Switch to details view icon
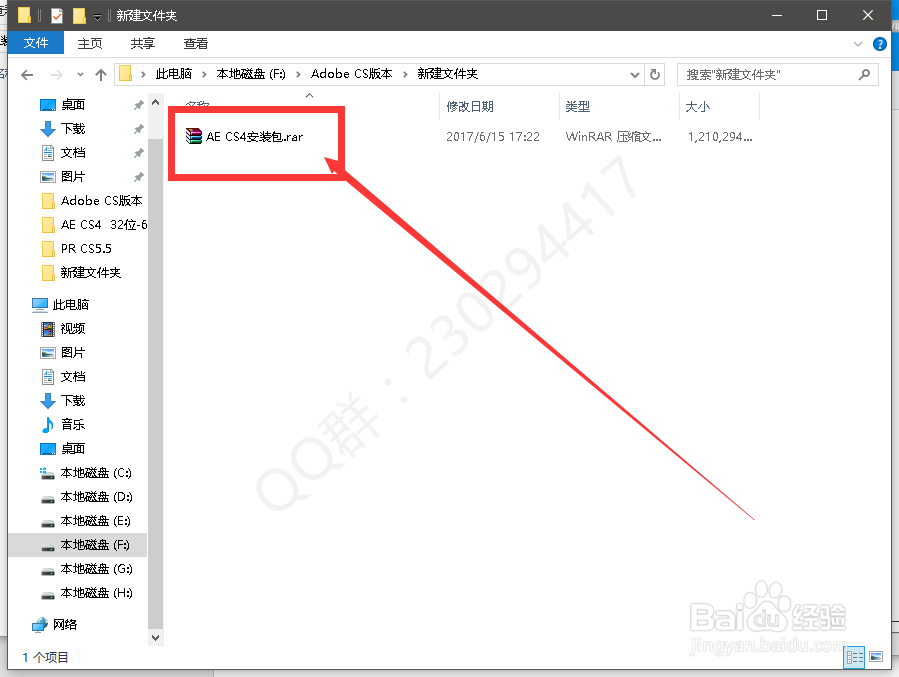 [854, 657]
